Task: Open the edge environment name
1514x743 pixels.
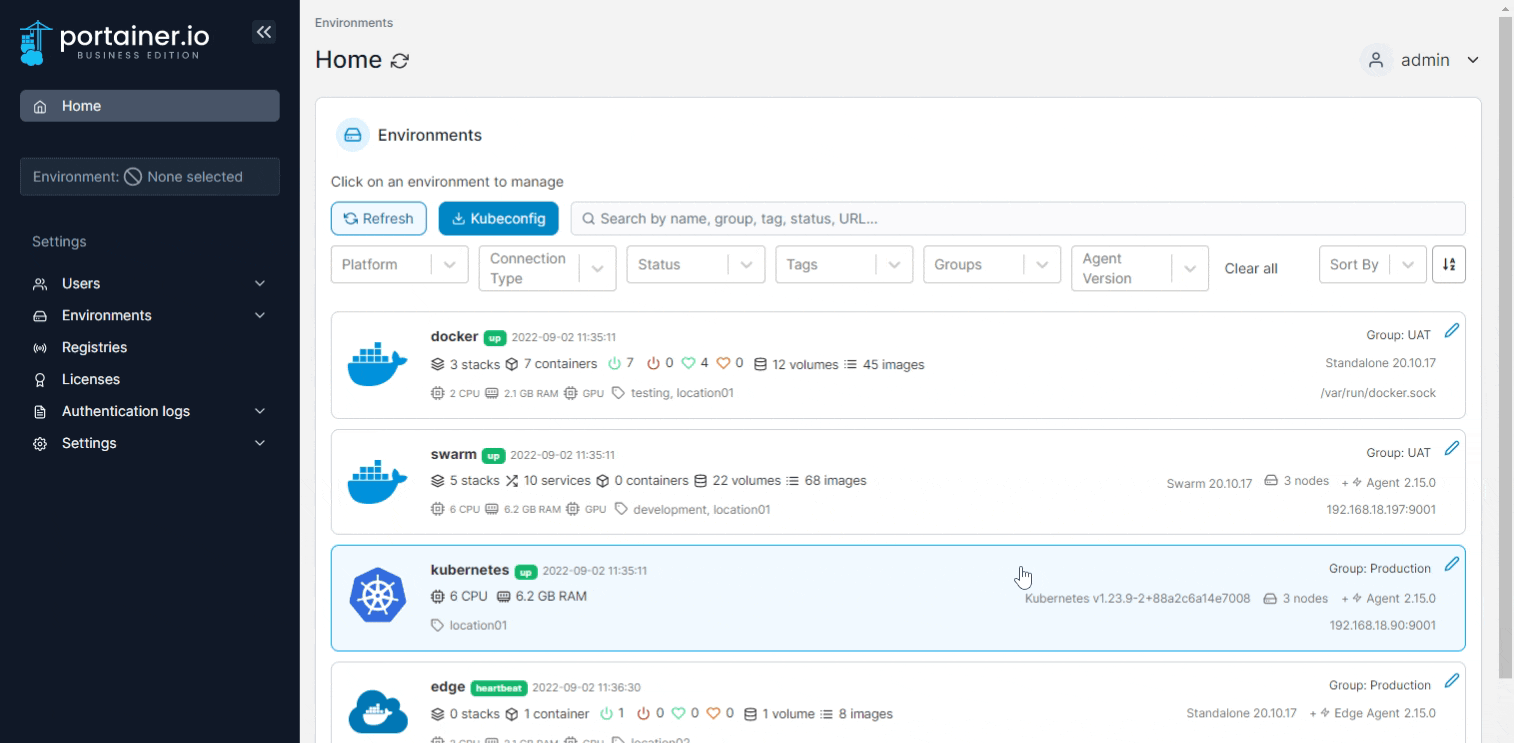Action: 448,687
